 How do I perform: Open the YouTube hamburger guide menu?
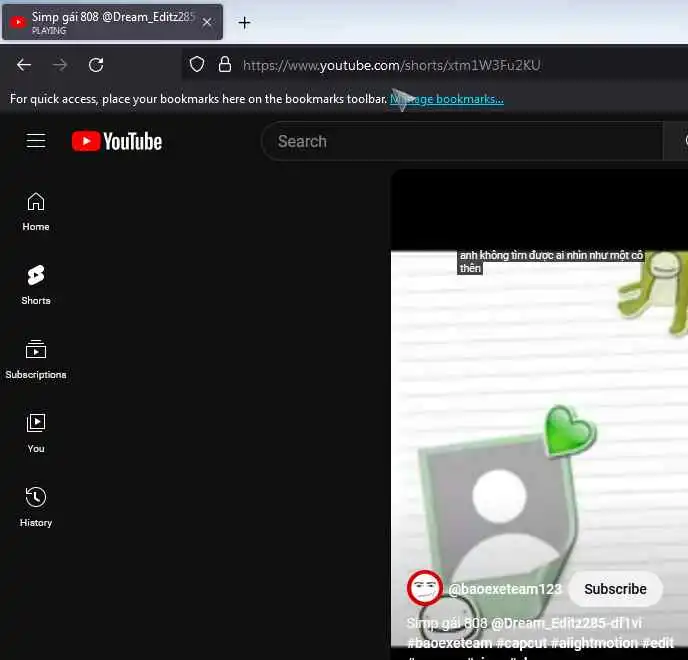coord(36,141)
